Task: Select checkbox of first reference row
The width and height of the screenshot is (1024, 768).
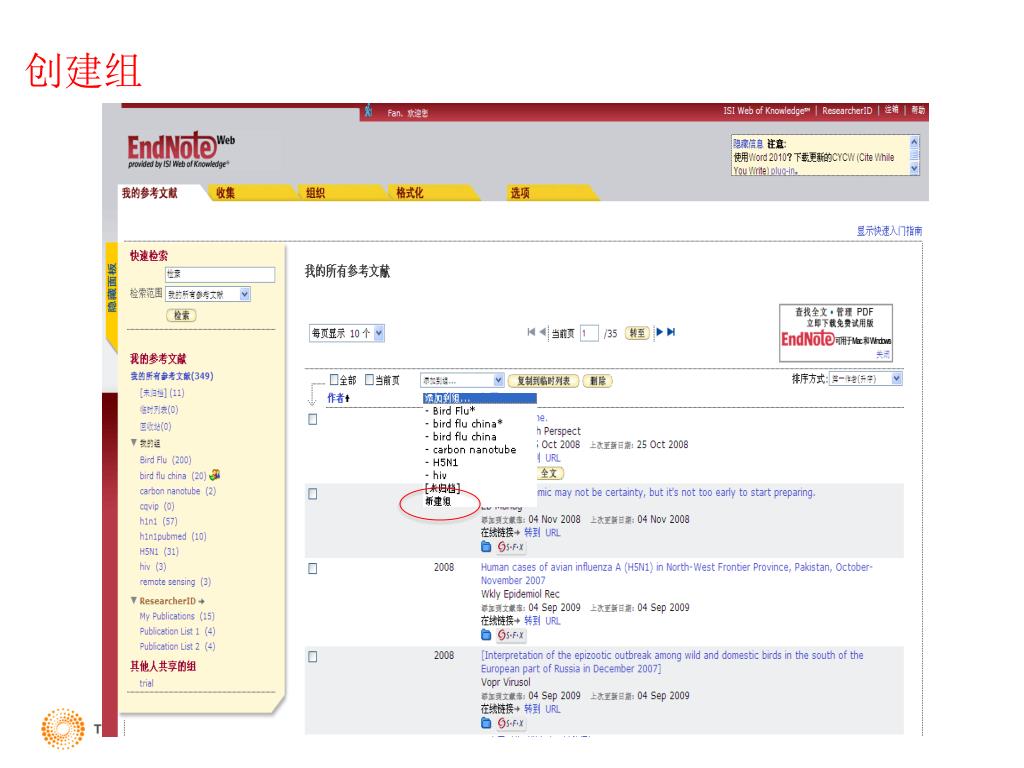Action: point(313,419)
